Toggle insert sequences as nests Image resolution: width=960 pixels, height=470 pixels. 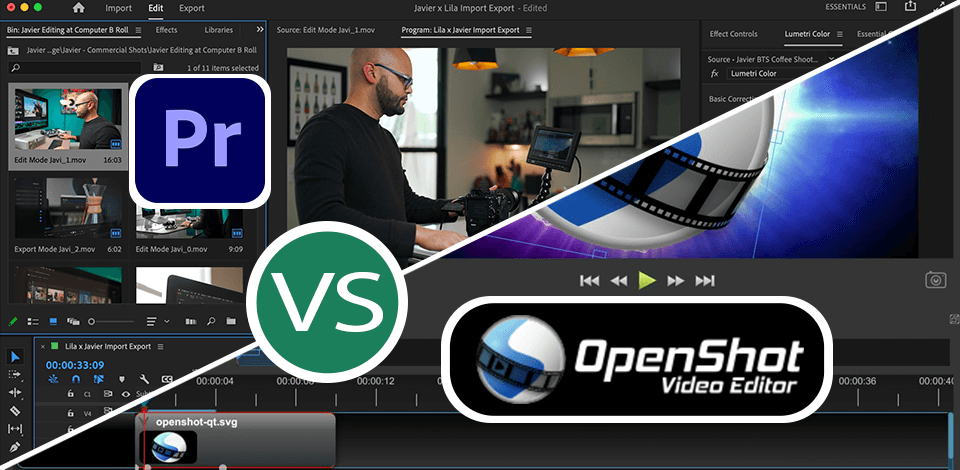[54, 379]
